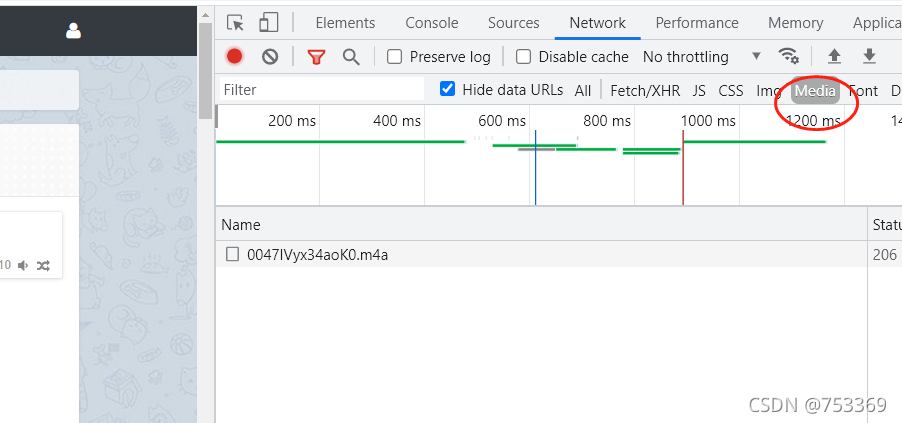Uncheck Hide data URLs checkbox
This screenshot has height=423, width=902.
[x=447, y=89]
